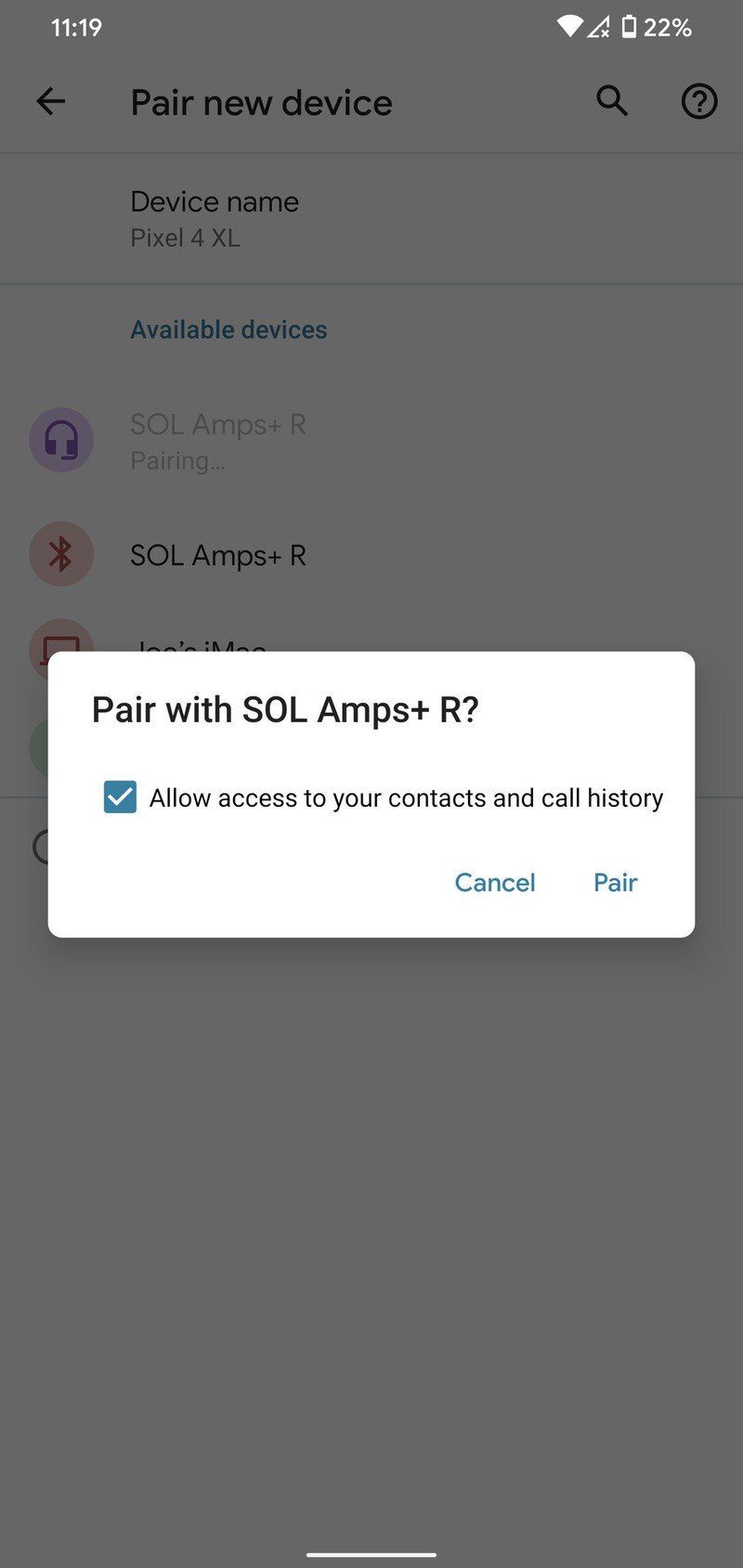Tap the Wi-Fi status icon
The image size is (743, 1568).
[x=569, y=27]
